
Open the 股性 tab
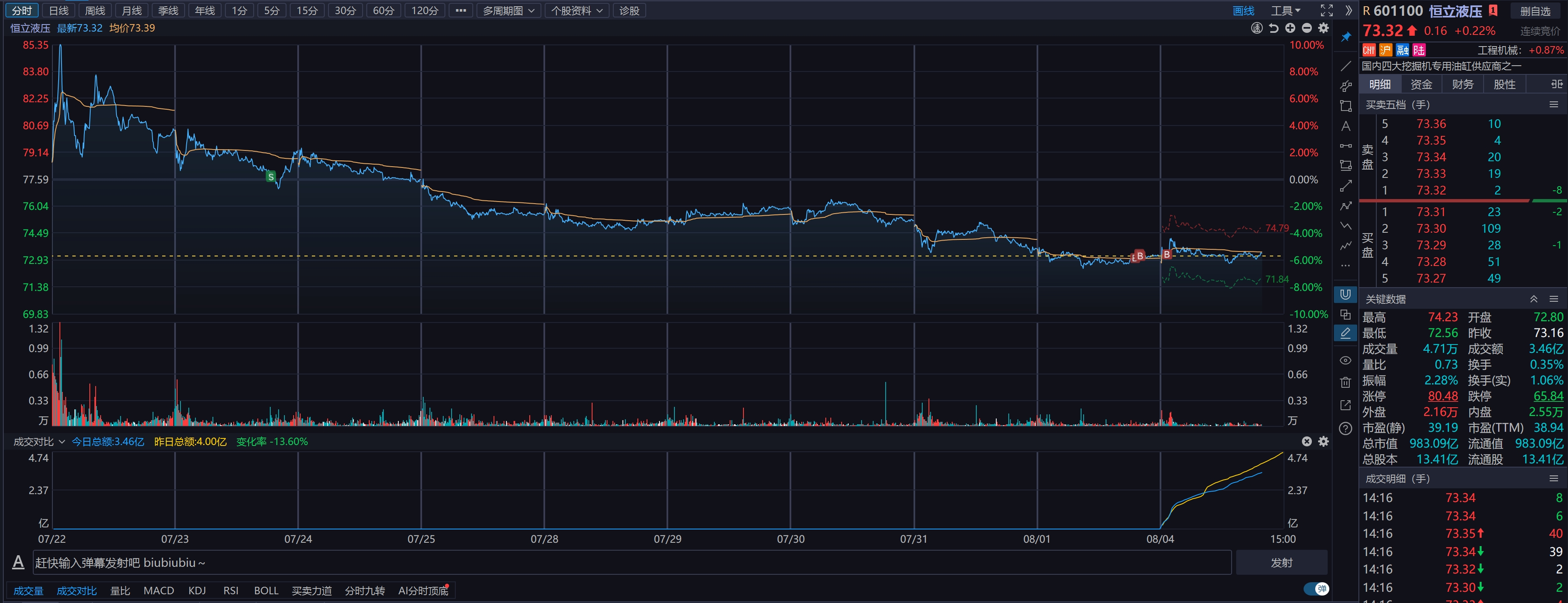coord(1504,84)
